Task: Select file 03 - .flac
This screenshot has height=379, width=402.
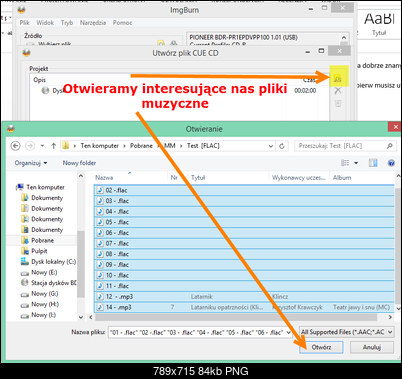Action: coord(244,201)
